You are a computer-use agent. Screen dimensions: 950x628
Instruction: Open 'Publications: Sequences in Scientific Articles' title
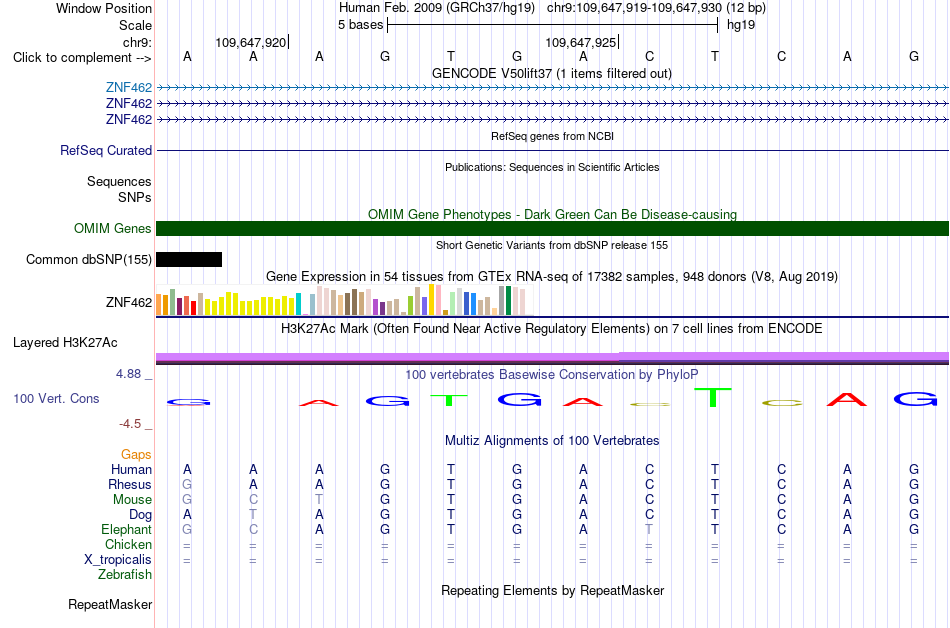point(552,167)
